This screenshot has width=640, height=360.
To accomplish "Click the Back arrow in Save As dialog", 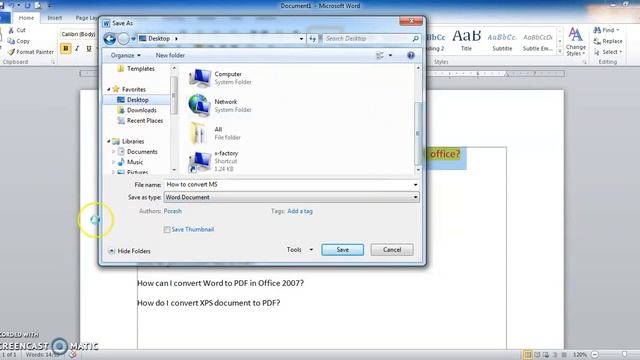I will pyautogui.click(x=110, y=38).
